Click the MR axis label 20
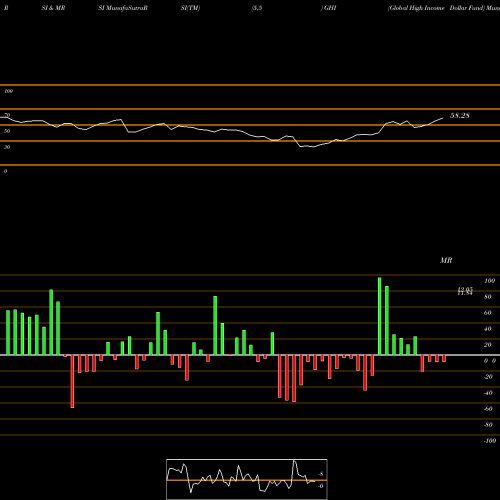This screenshot has height=500, width=500. [488, 345]
